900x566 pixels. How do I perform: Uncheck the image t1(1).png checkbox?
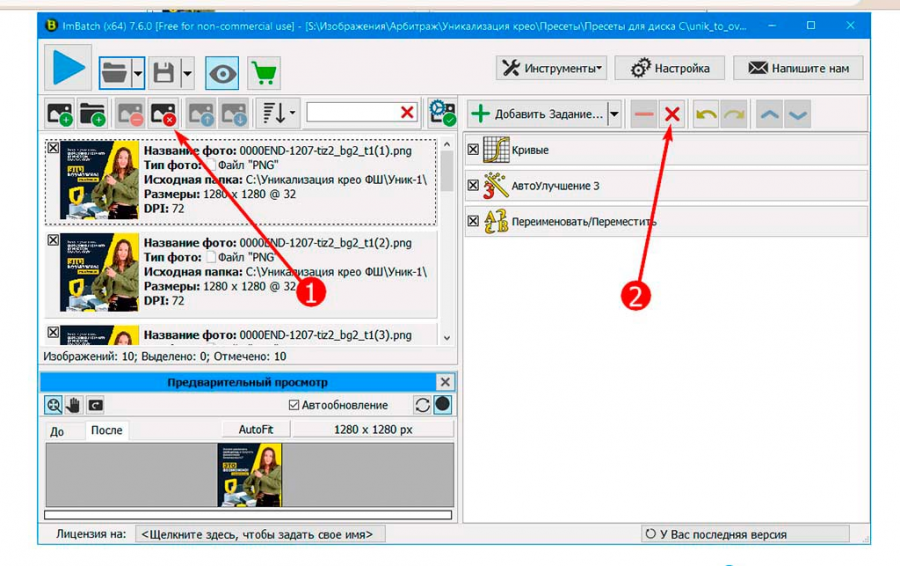tap(53, 148)
